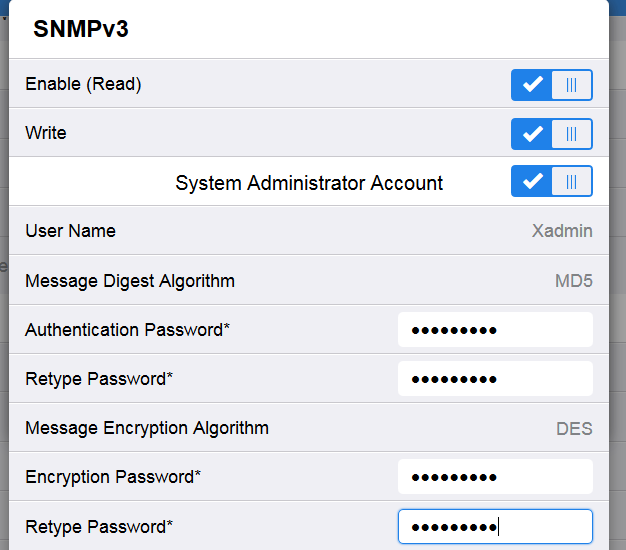Screen dimensions: 626x550
Task: Toggle the Enable (Read) switch
Action: [x=551, y=85]
